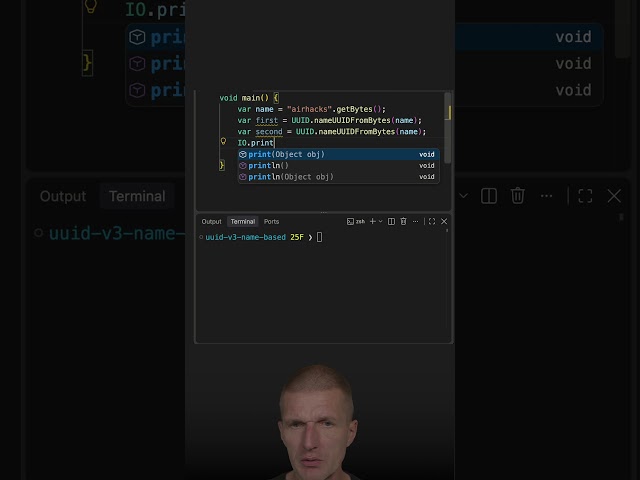Viewport: 640px width, 480px height.
Task: Click the "airhacks" string literal
Action: tap(309, 109)
